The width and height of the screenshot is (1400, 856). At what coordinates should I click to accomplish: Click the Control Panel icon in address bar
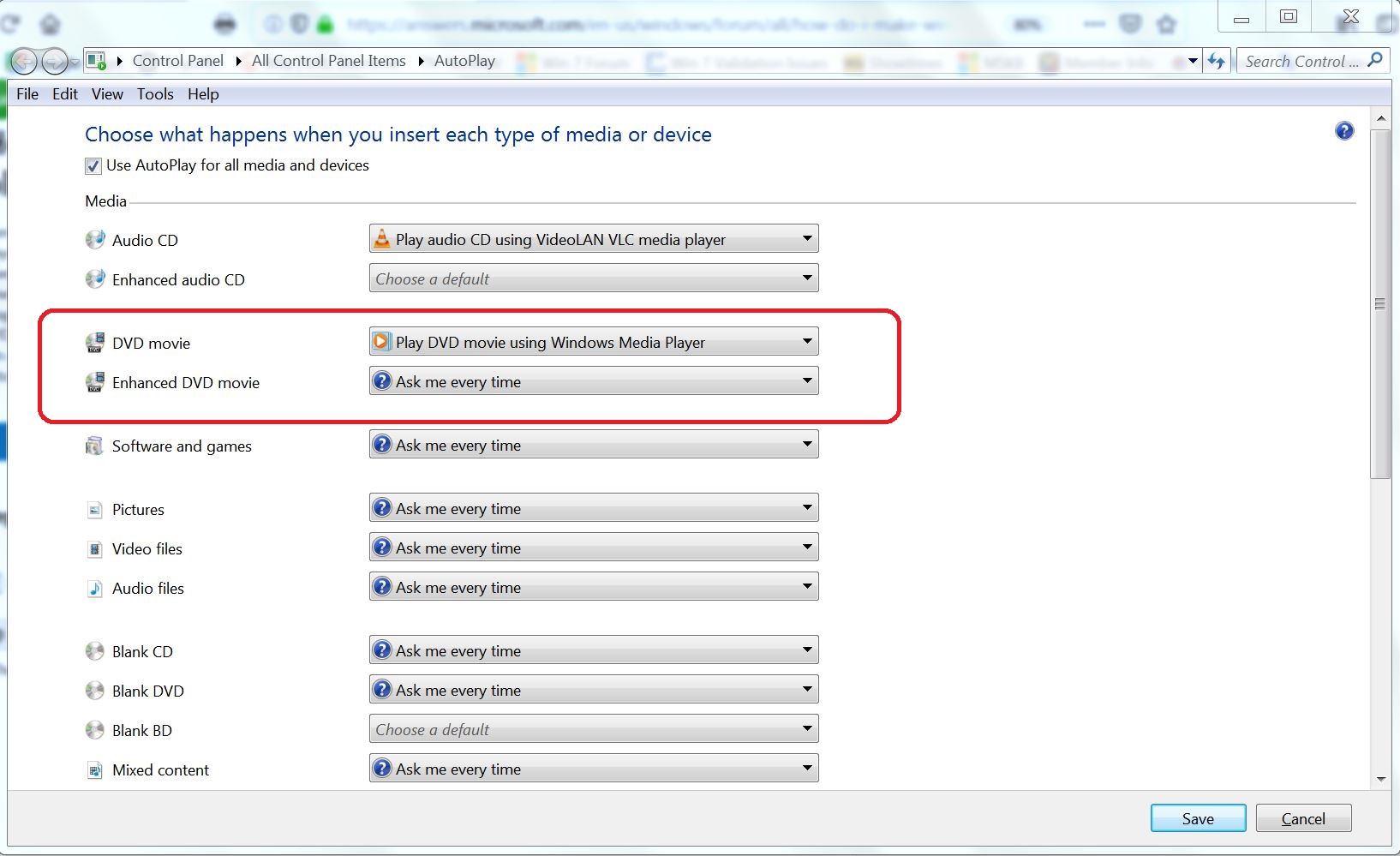click(96, 61)
